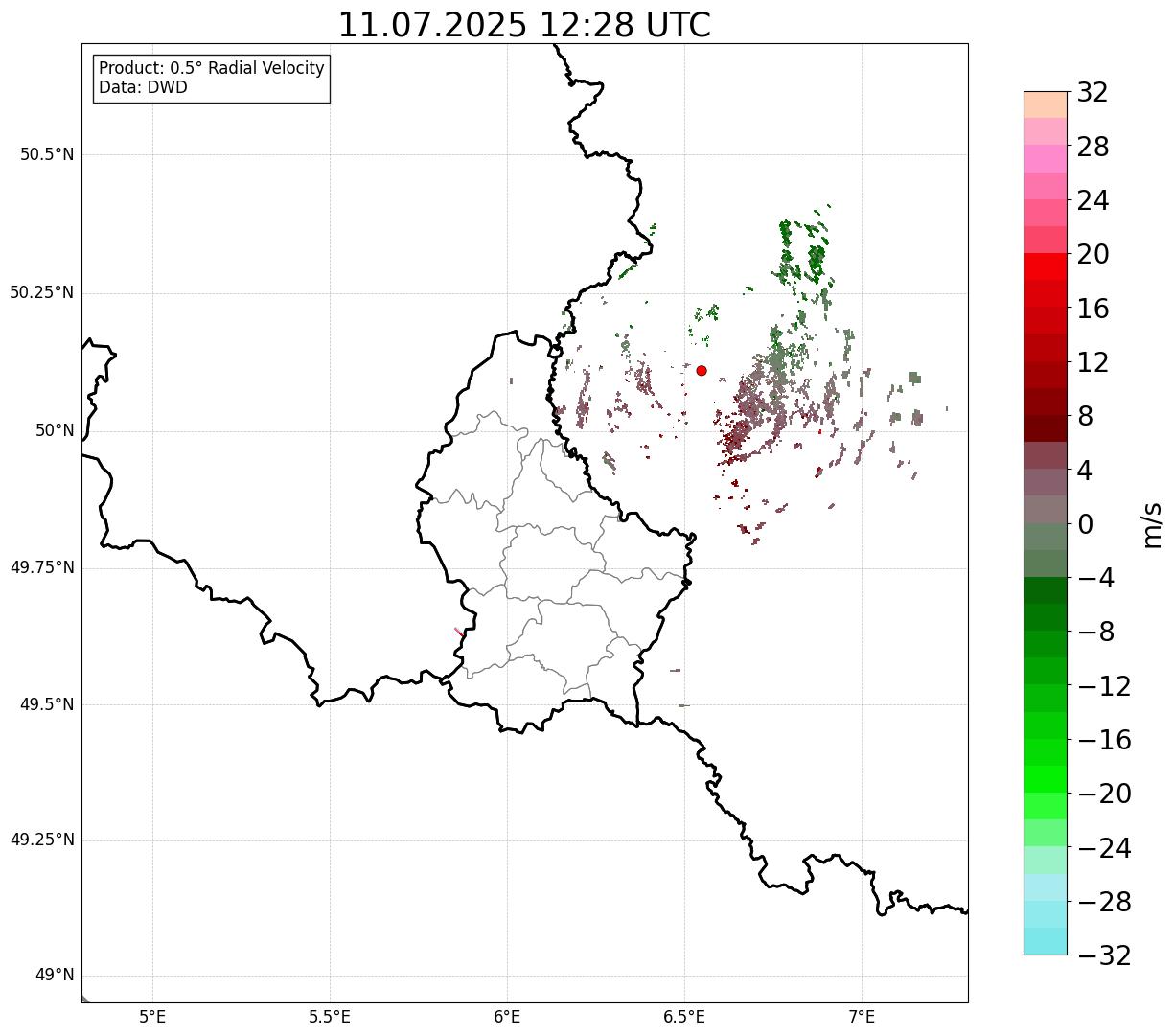The width and height of the screenshot is (1174, 1036).
Task: Click the colorbar tick label 20
Action: (1093, 254)
